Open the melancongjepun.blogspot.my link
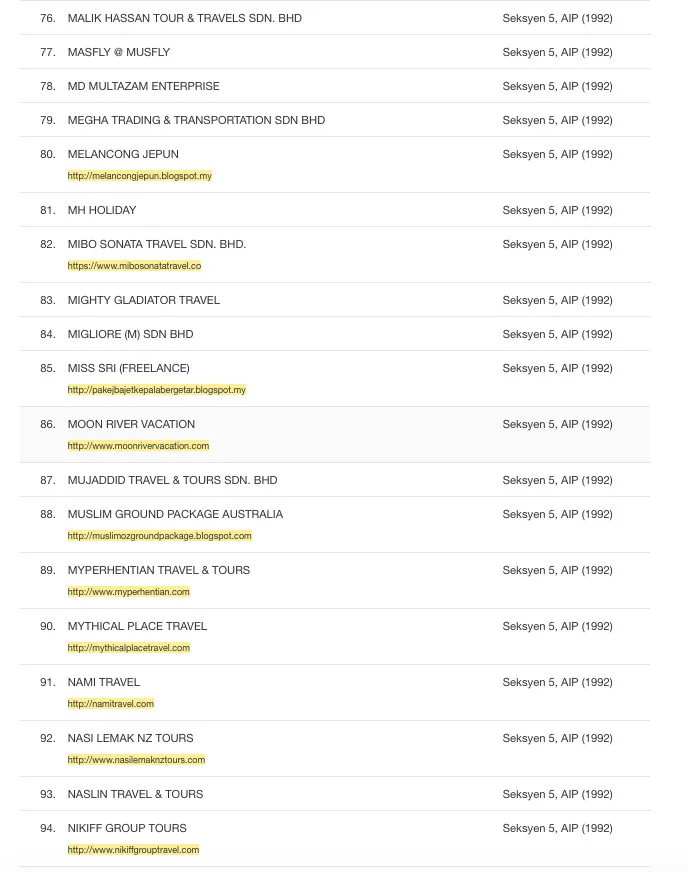This screenshot has height=872, width=688. [139, 176]
